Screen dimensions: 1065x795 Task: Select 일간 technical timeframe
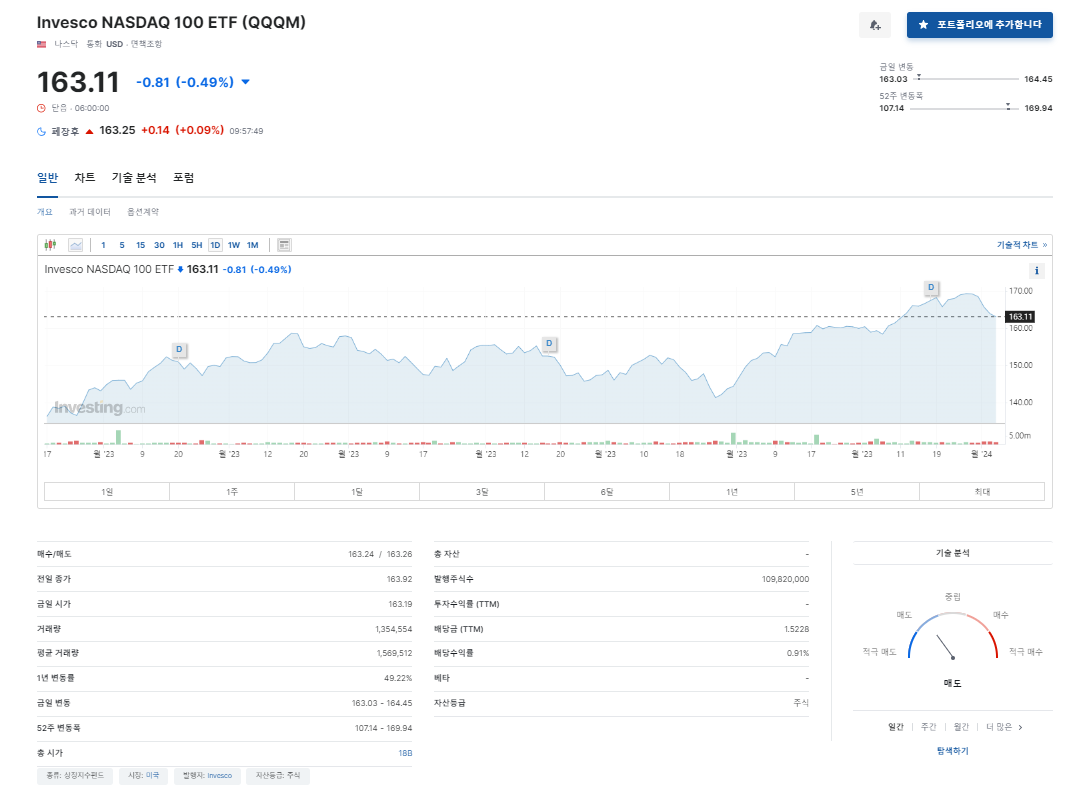pos(896,727)
